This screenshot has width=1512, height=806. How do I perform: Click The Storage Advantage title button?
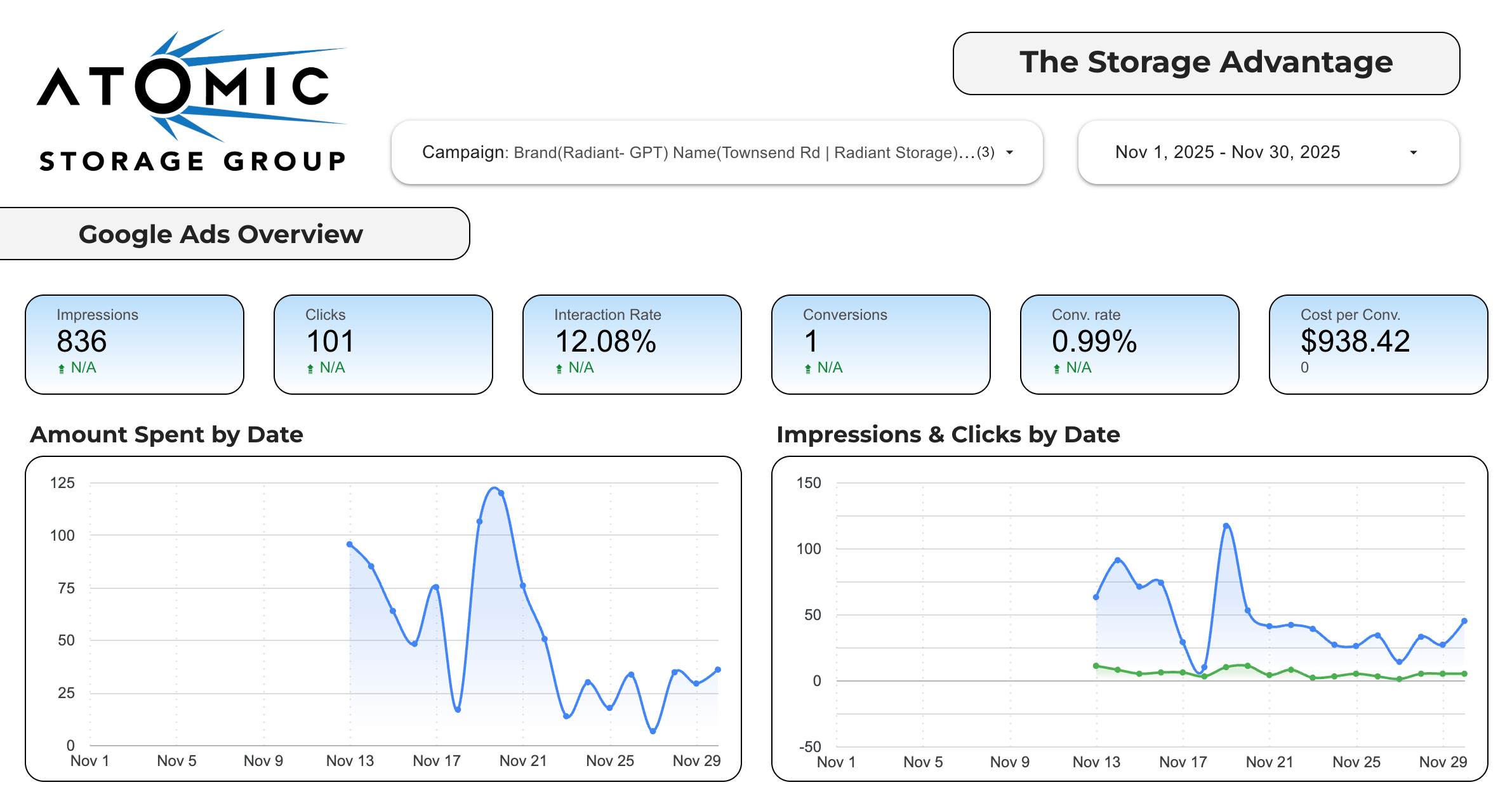[x=1205, y=63]
